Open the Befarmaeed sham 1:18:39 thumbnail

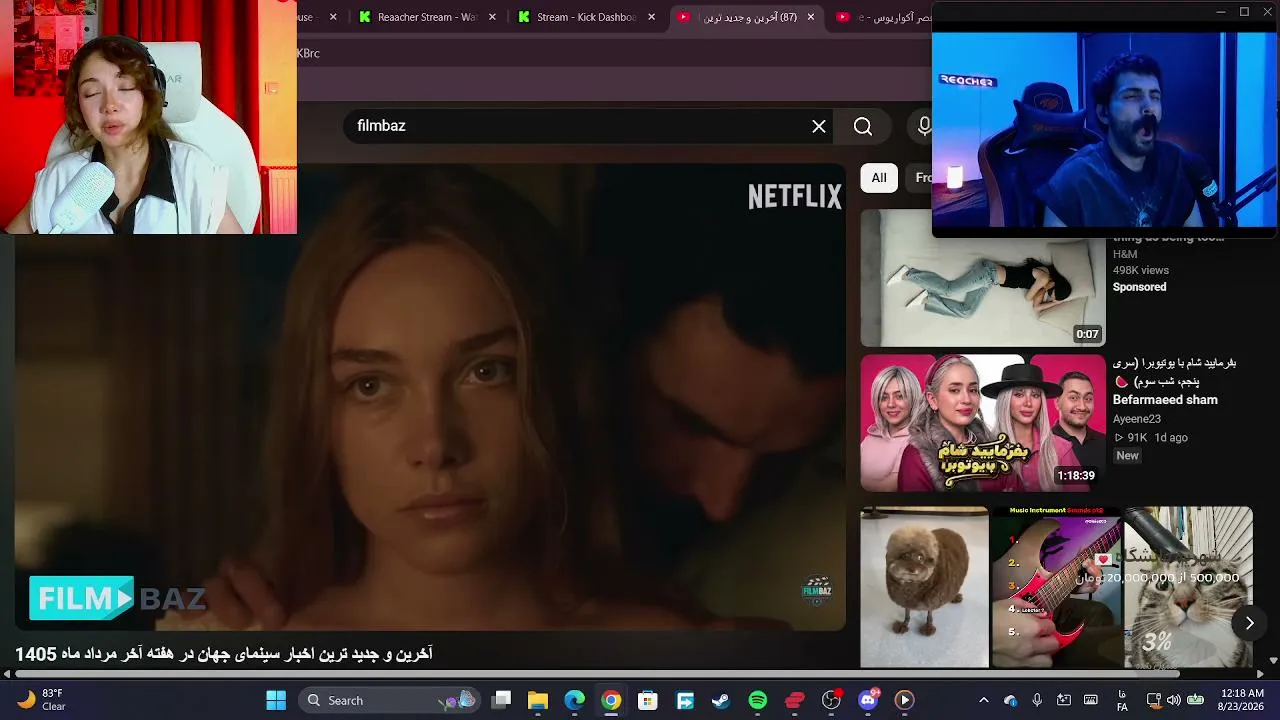click(983, 422)
